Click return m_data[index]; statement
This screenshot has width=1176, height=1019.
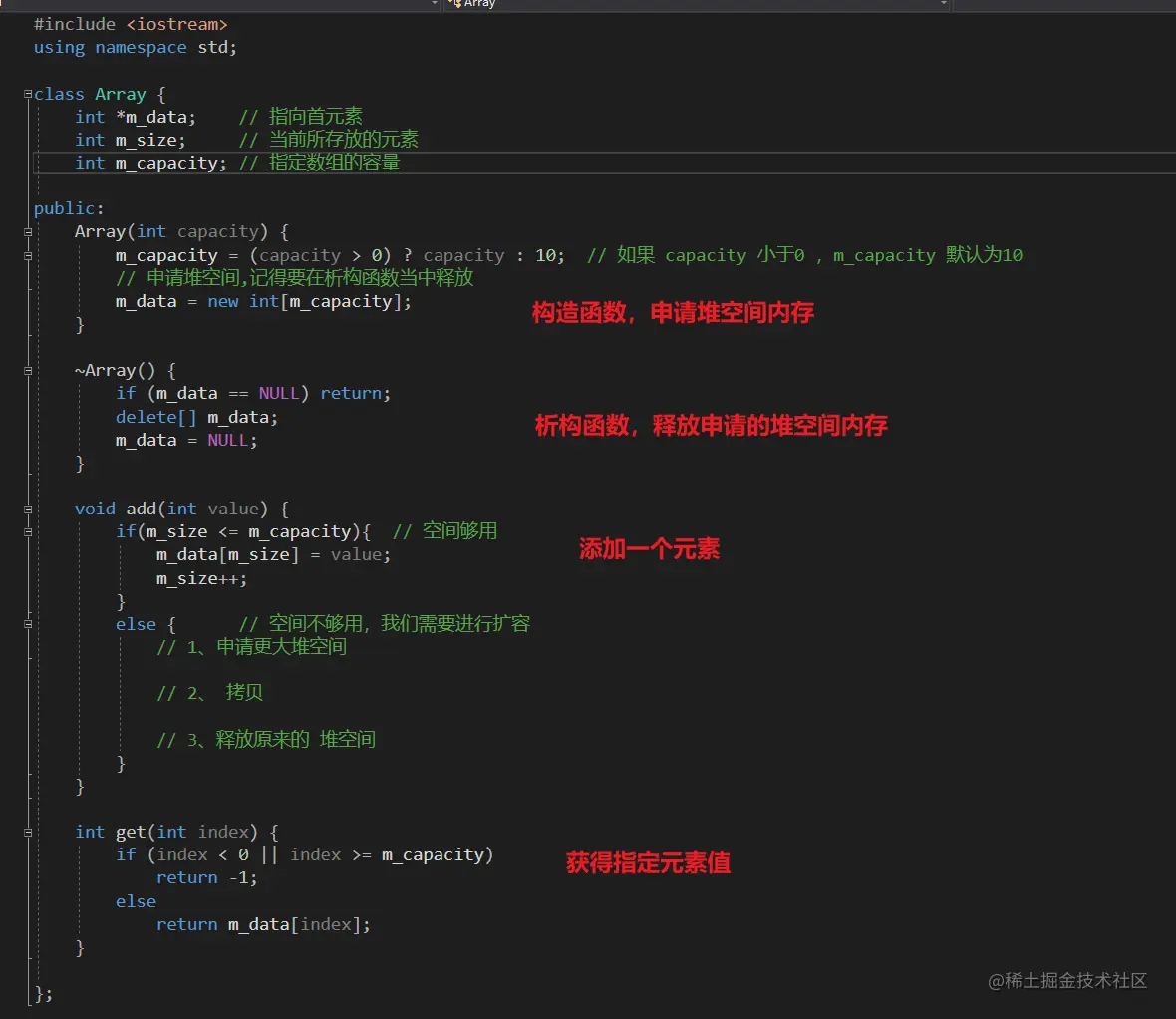[x=263, y=924]
